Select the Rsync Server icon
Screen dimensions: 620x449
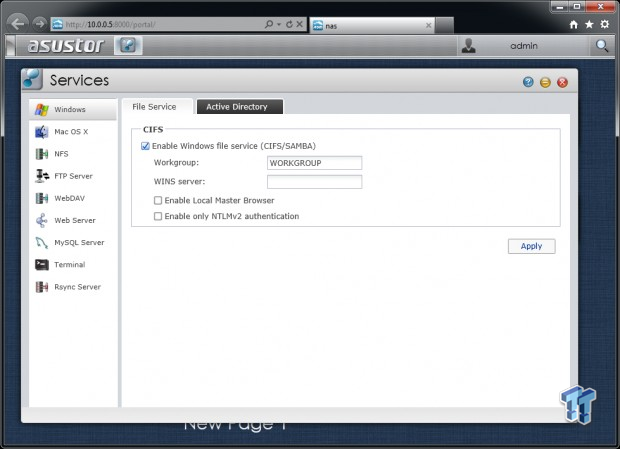click(x=42, y=287)
